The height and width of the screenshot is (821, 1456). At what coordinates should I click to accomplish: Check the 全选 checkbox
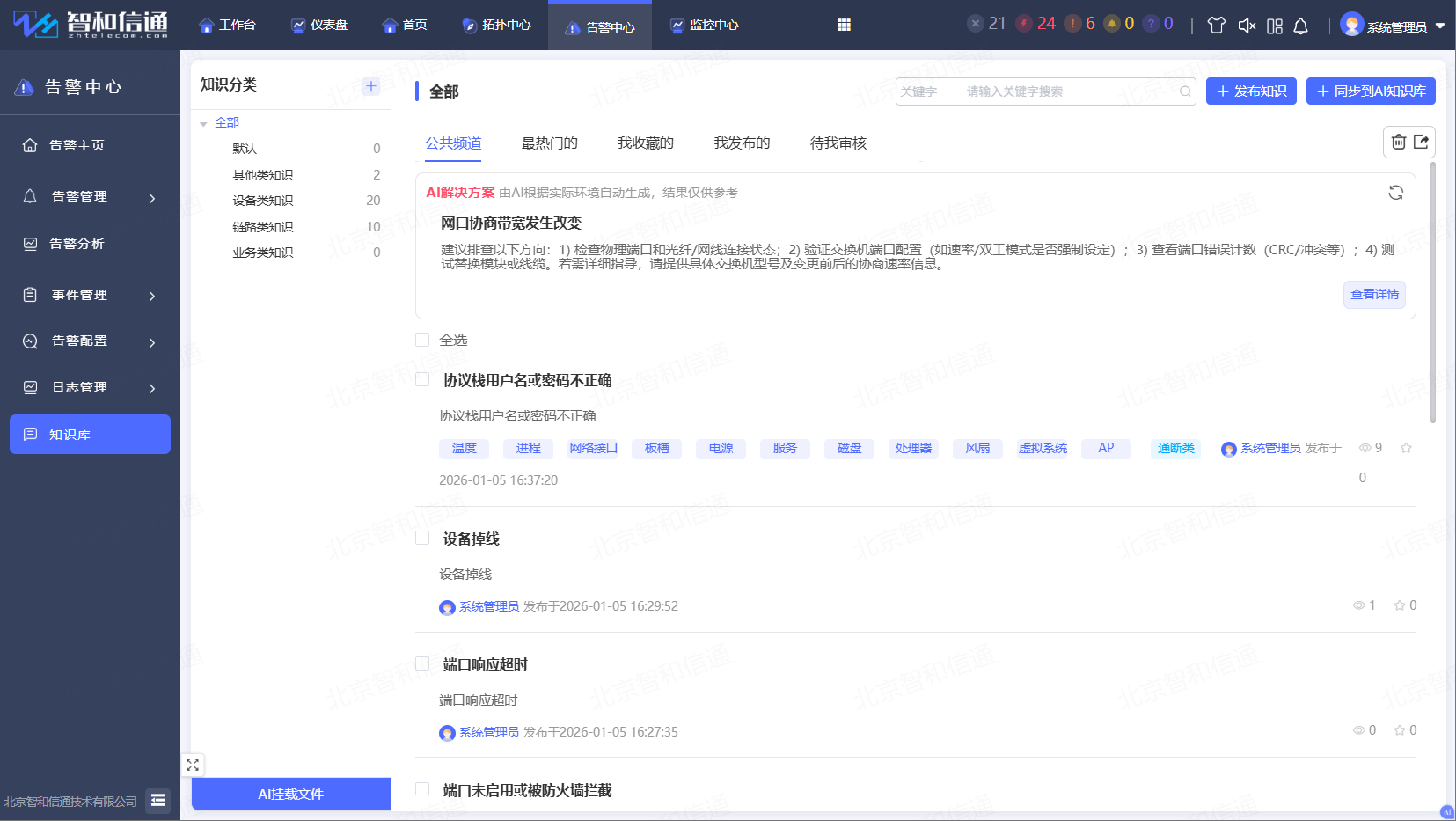tap(422, 340)
